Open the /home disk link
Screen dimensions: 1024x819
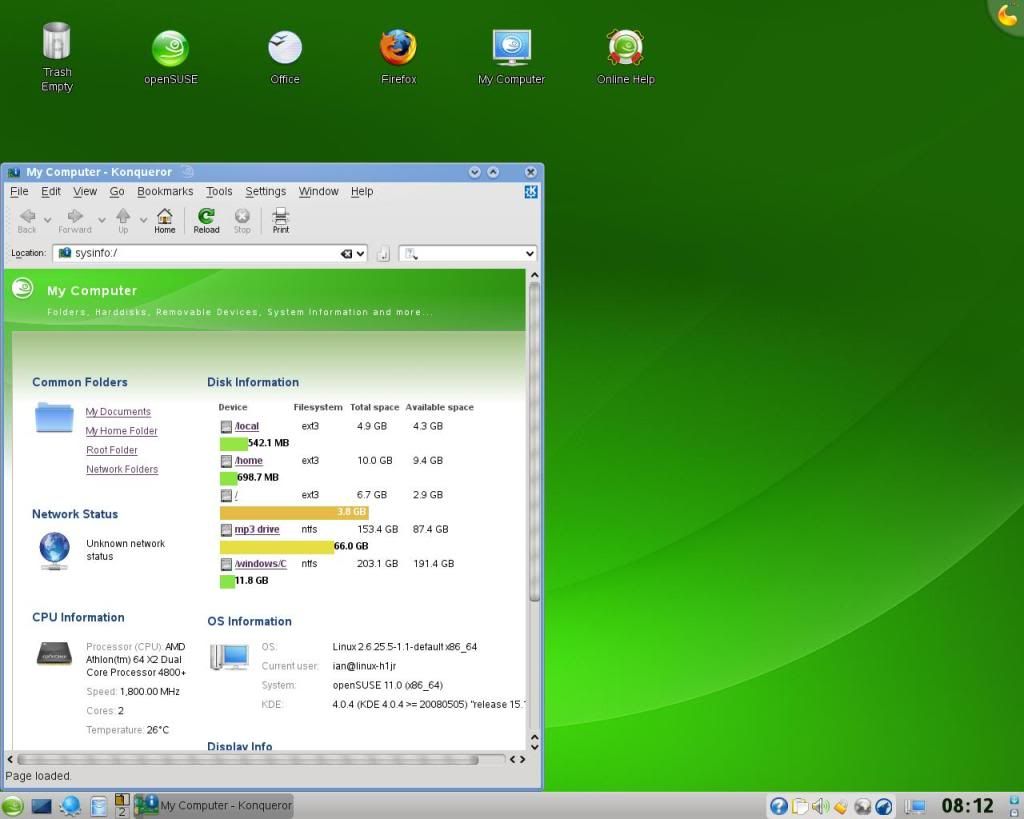[249, 460]
